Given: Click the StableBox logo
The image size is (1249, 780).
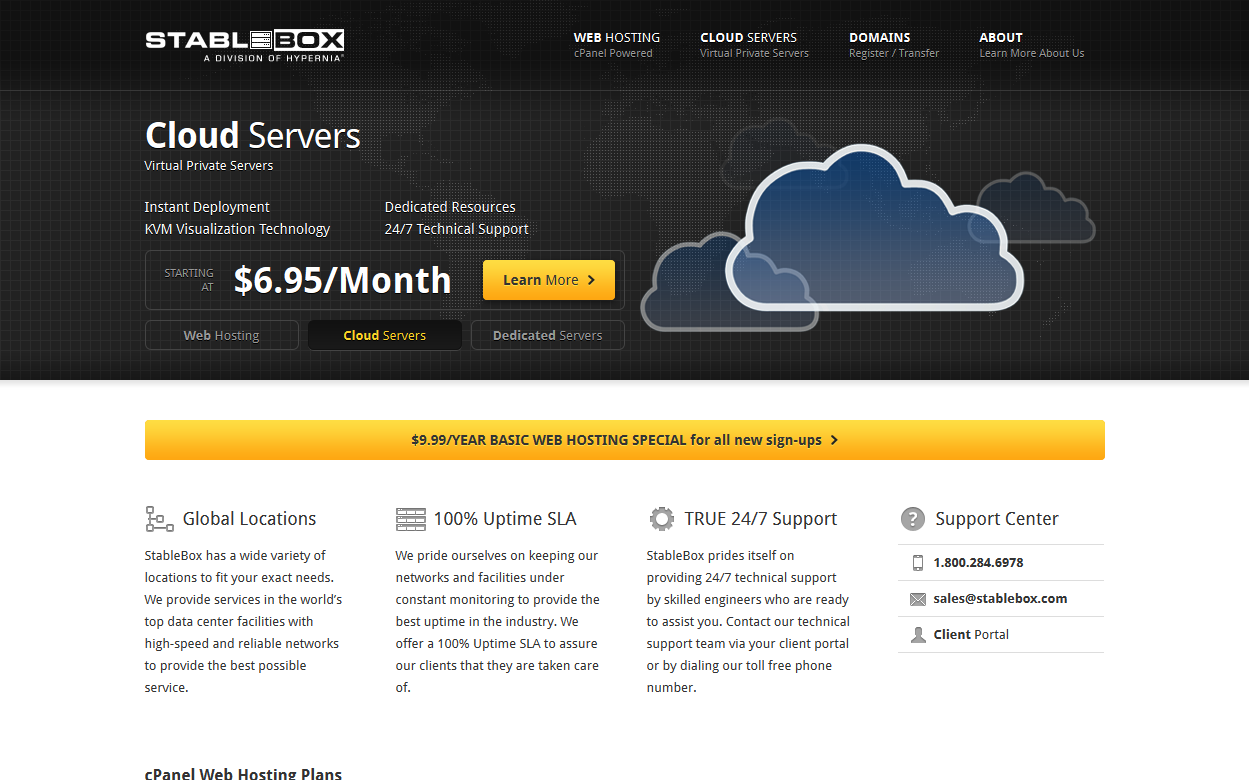Looking at the screenshot, I should pos(245,46).
